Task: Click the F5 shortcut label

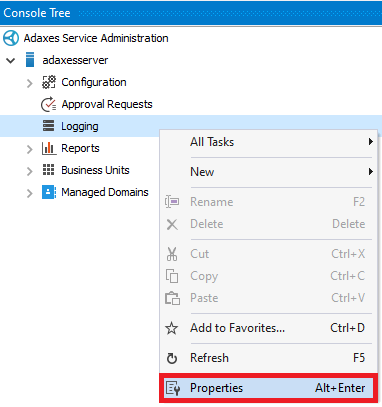Action: tap(359, 358)
